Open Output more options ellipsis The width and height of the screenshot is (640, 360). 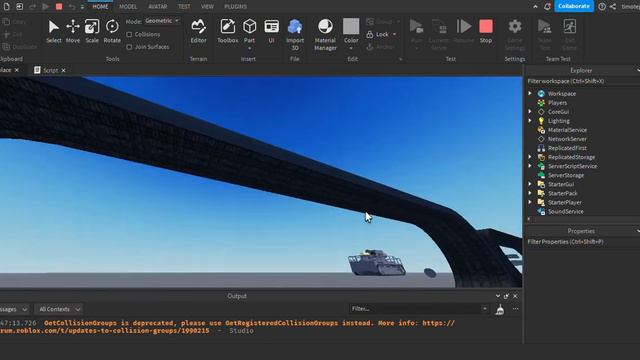point(516,309)
